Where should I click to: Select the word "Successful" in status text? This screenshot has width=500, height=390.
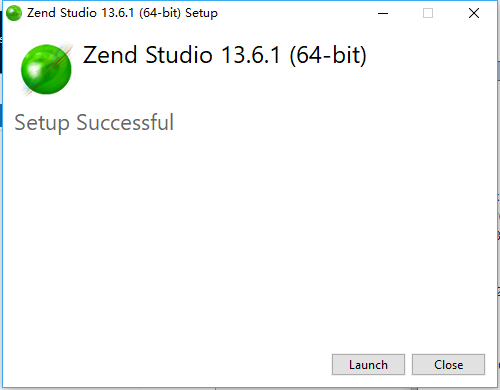pyautogui.click(x=125, y=122)
